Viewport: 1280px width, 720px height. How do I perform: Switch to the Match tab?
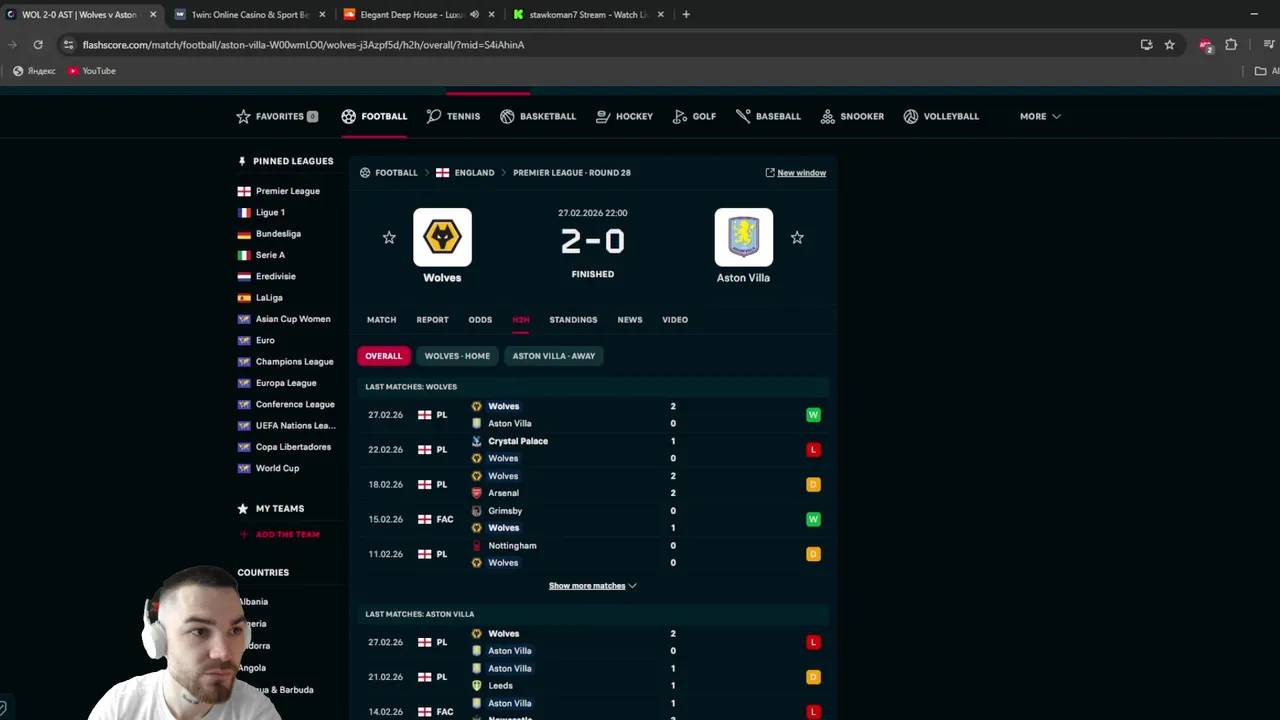[381, 320]
